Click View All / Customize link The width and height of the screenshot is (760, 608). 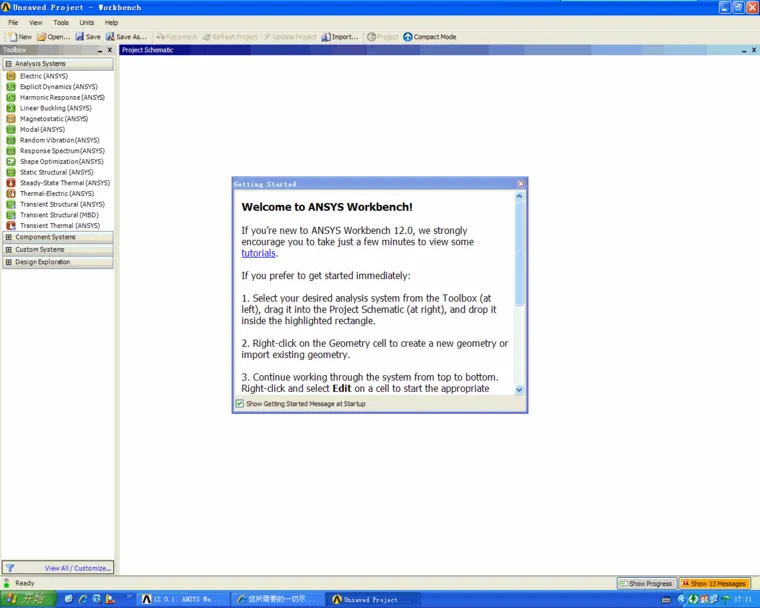pyautogui.click(x=78, y=568)
